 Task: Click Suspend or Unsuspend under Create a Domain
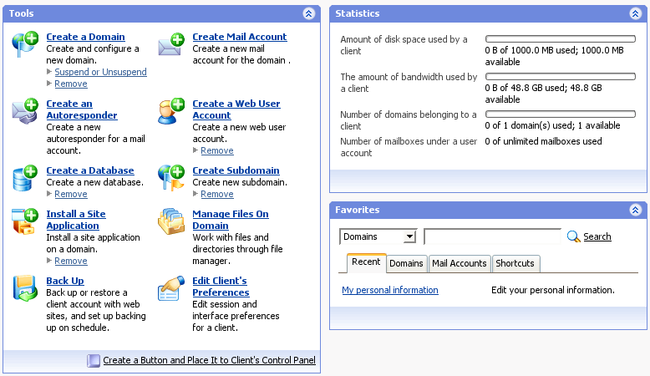click(x=101, y=72)
